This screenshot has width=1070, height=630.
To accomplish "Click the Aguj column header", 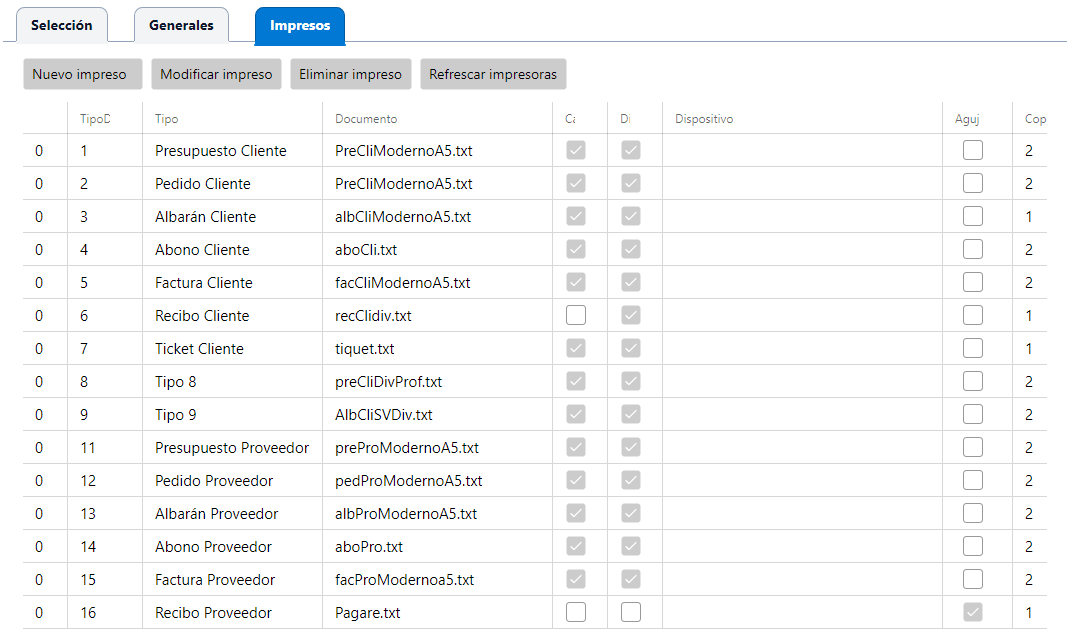I will (977, 119).
